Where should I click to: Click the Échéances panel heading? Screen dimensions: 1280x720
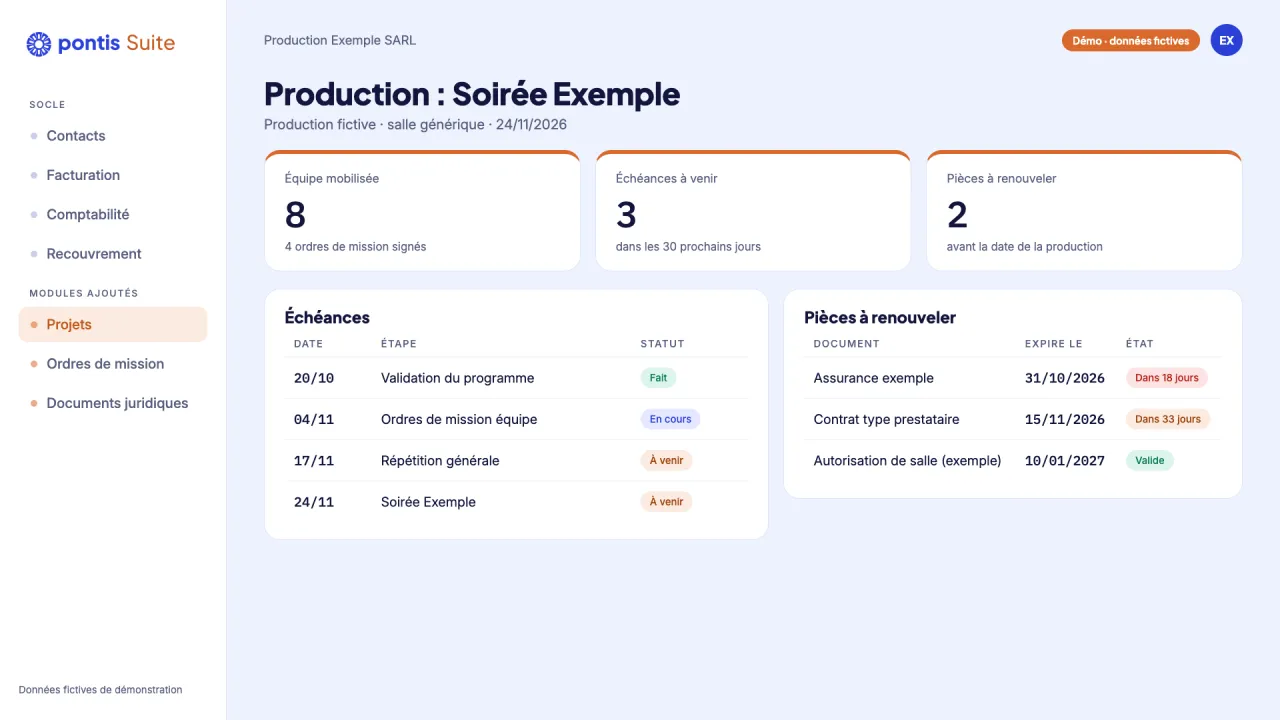(x=327, y=317)
